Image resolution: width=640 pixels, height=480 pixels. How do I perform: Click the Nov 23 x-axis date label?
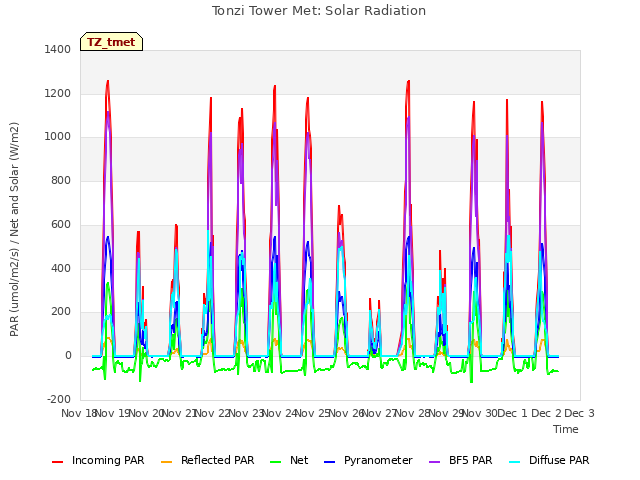click(x=246, y=413)
